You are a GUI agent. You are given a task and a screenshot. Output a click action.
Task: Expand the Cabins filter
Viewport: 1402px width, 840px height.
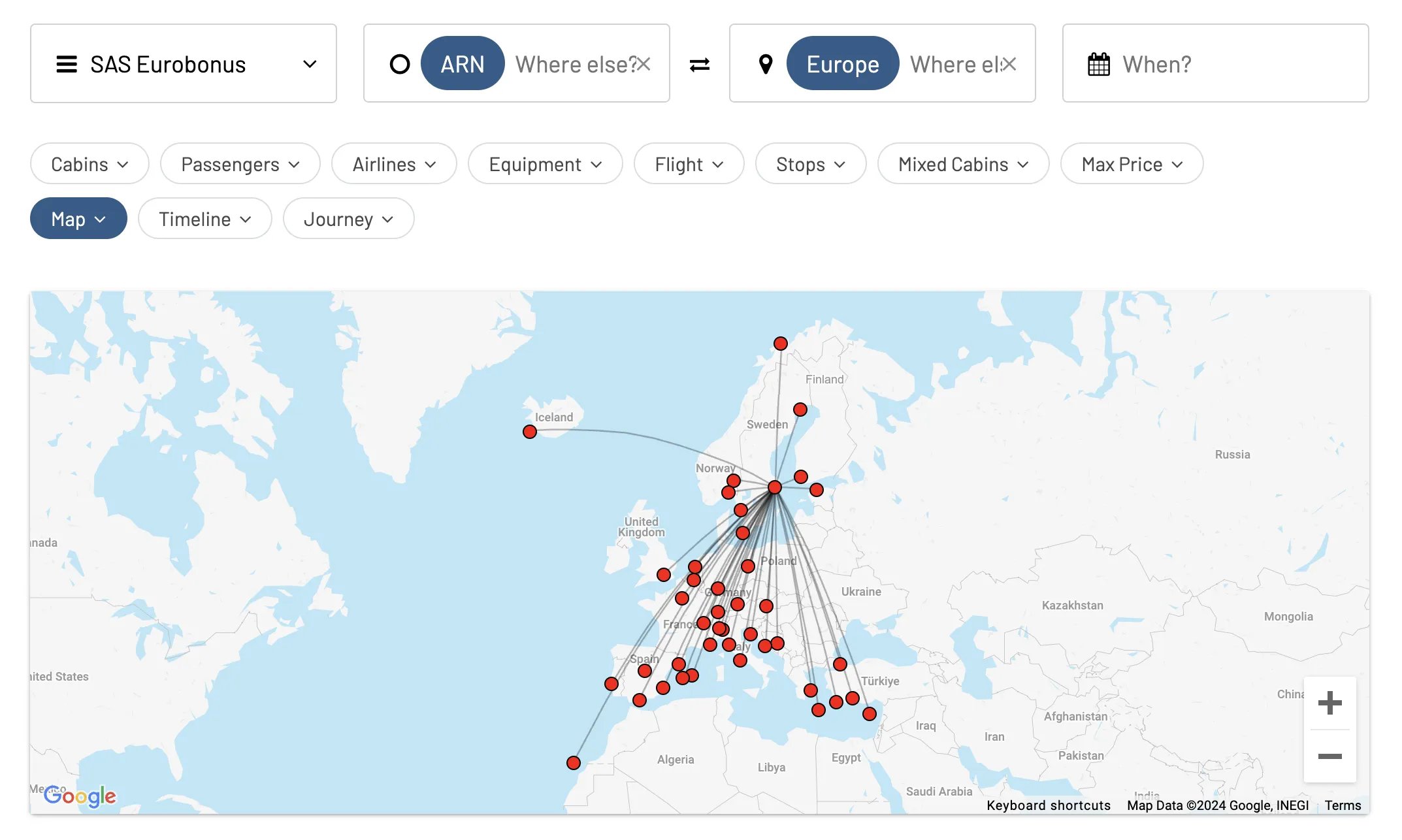(x=90, y=164)
